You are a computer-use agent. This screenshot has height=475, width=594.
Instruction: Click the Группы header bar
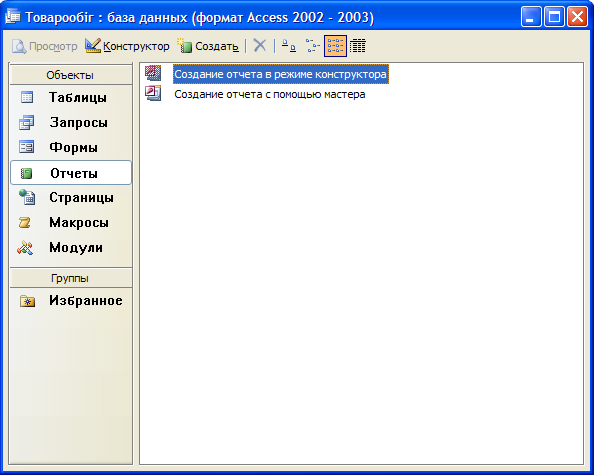[71, 278]
